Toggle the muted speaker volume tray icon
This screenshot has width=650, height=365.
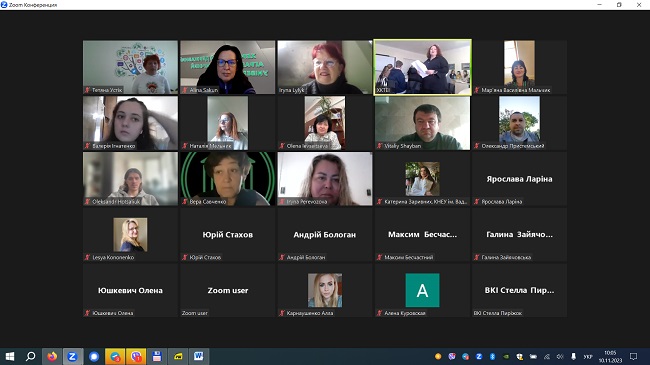click(x=560, y=356)
